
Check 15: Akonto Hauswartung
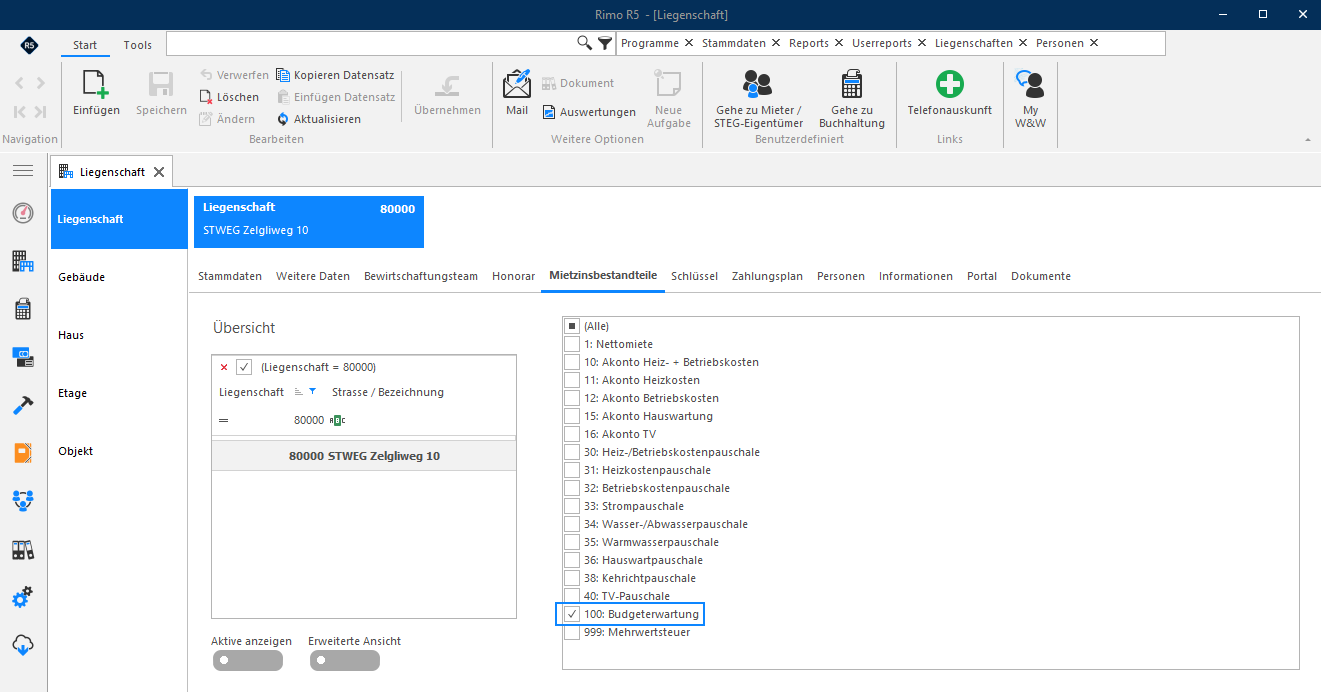572,416
